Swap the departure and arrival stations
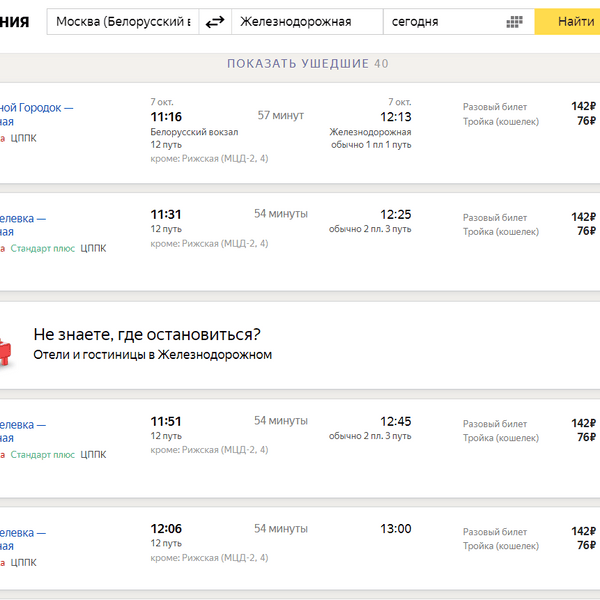600x600 pixels. point(214,22)
